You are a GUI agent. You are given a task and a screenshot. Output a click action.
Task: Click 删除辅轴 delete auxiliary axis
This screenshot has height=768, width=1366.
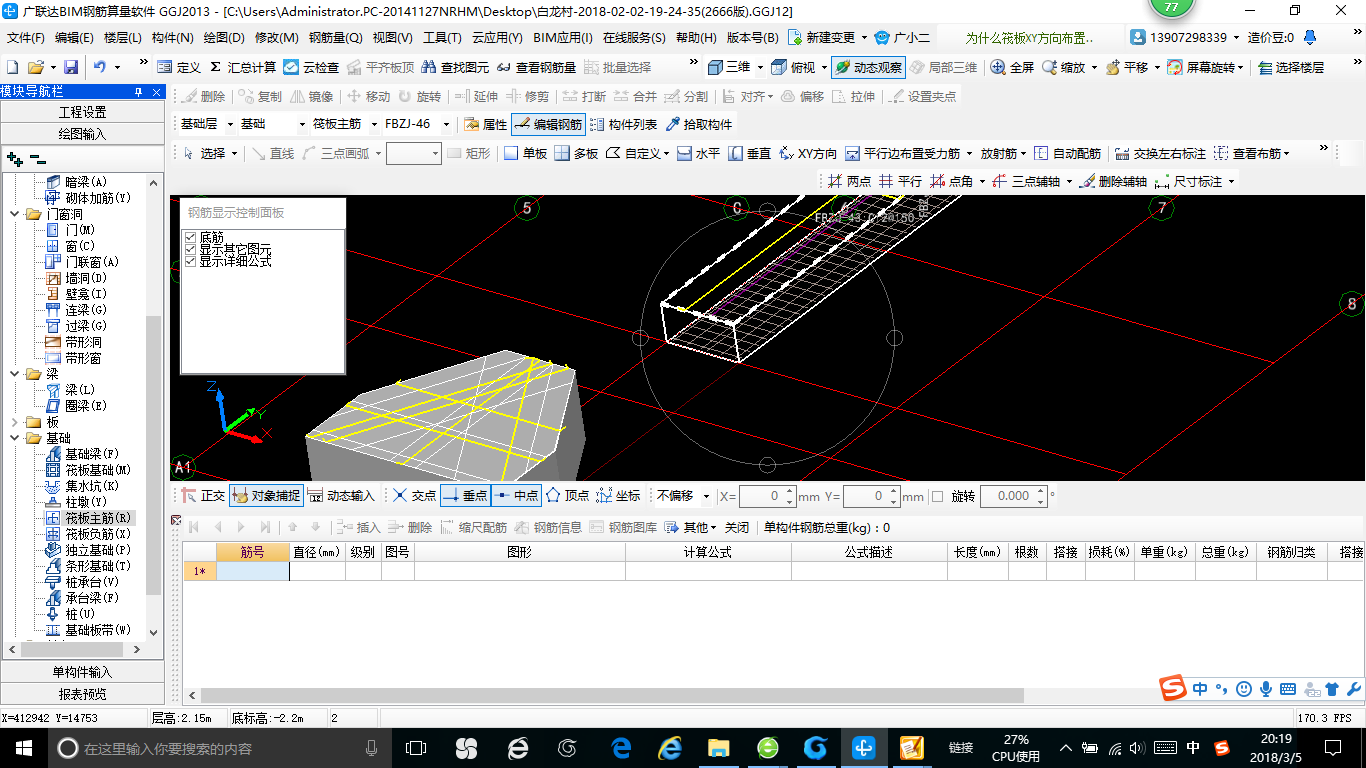point(1113,181)
